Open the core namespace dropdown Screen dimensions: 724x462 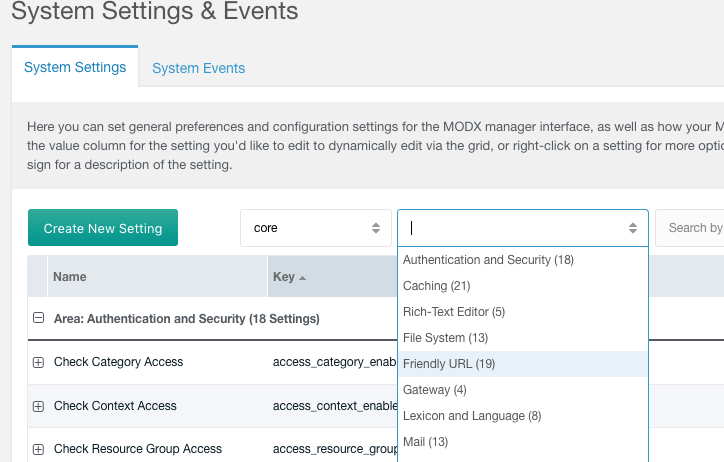[316, 228]
